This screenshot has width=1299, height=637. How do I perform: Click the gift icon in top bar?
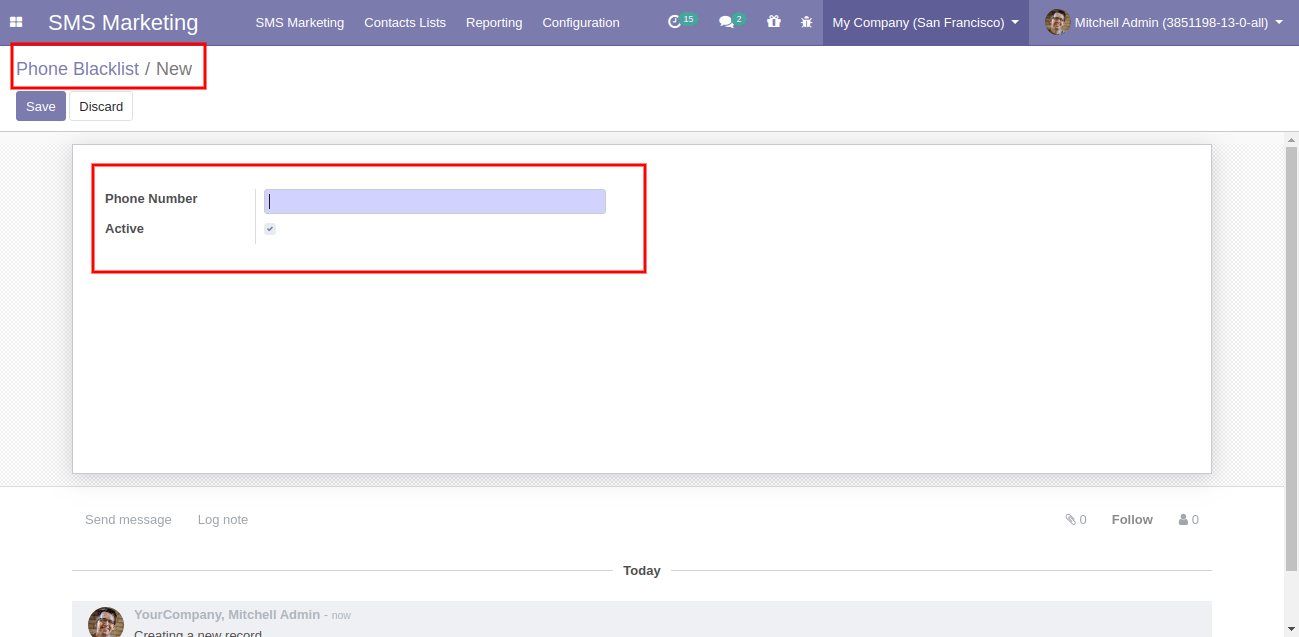coord(773,21)
